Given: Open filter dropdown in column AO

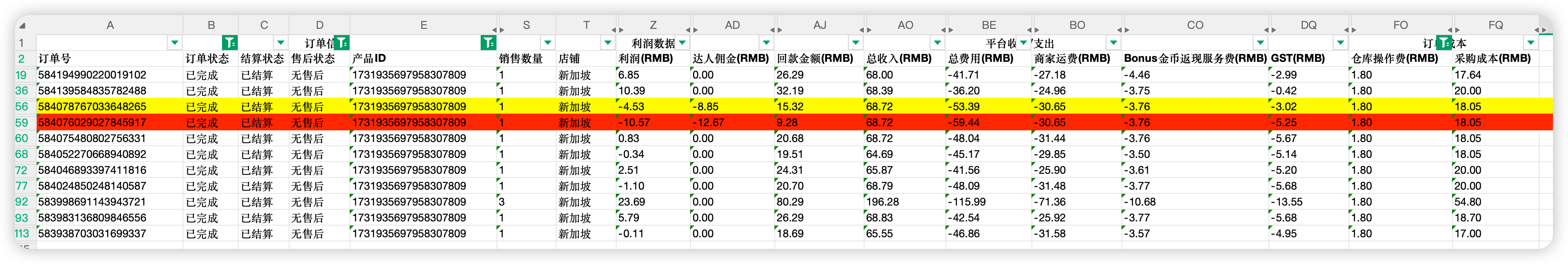Looking at the screenshot, I should pyautogui.click(x=938, y=43).
